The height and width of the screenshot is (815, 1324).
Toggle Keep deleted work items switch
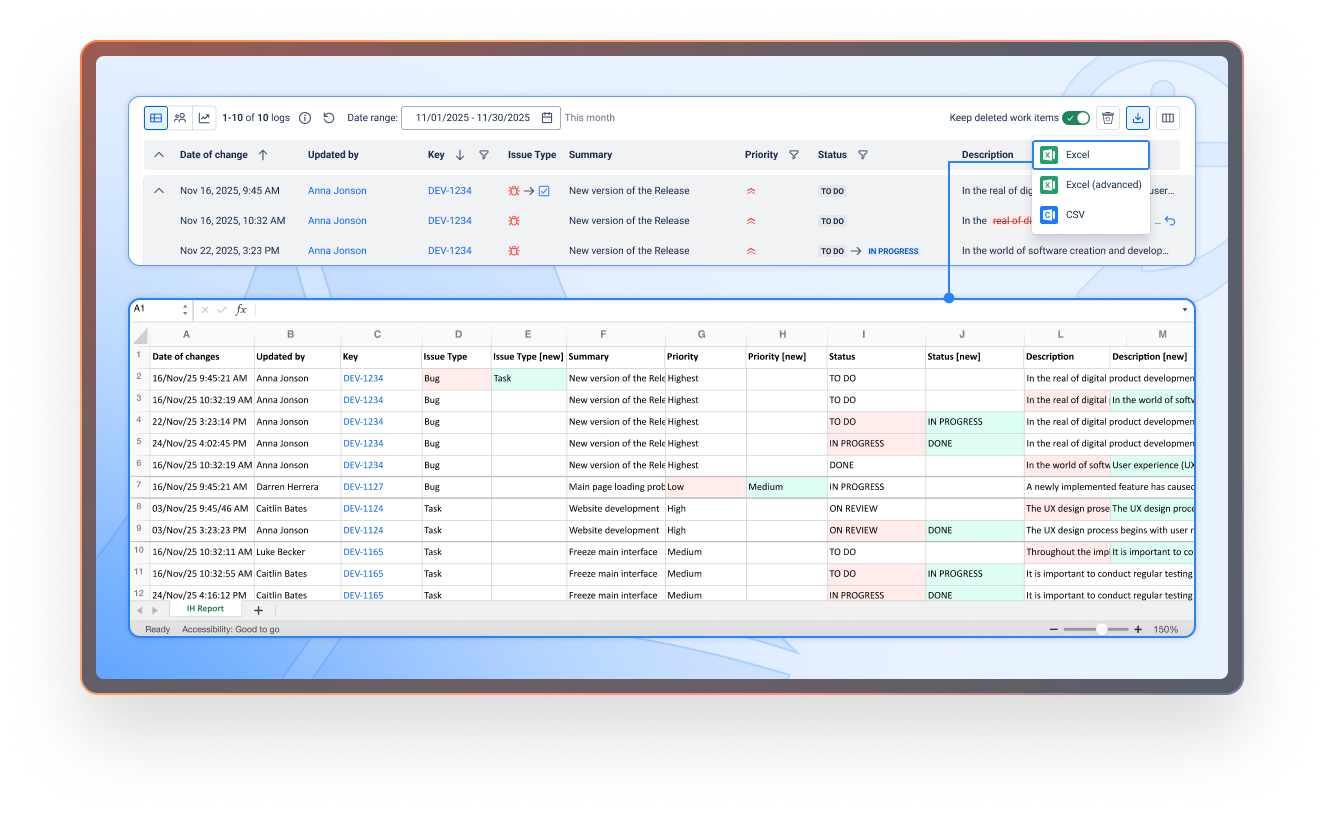tap(1076, 118)
